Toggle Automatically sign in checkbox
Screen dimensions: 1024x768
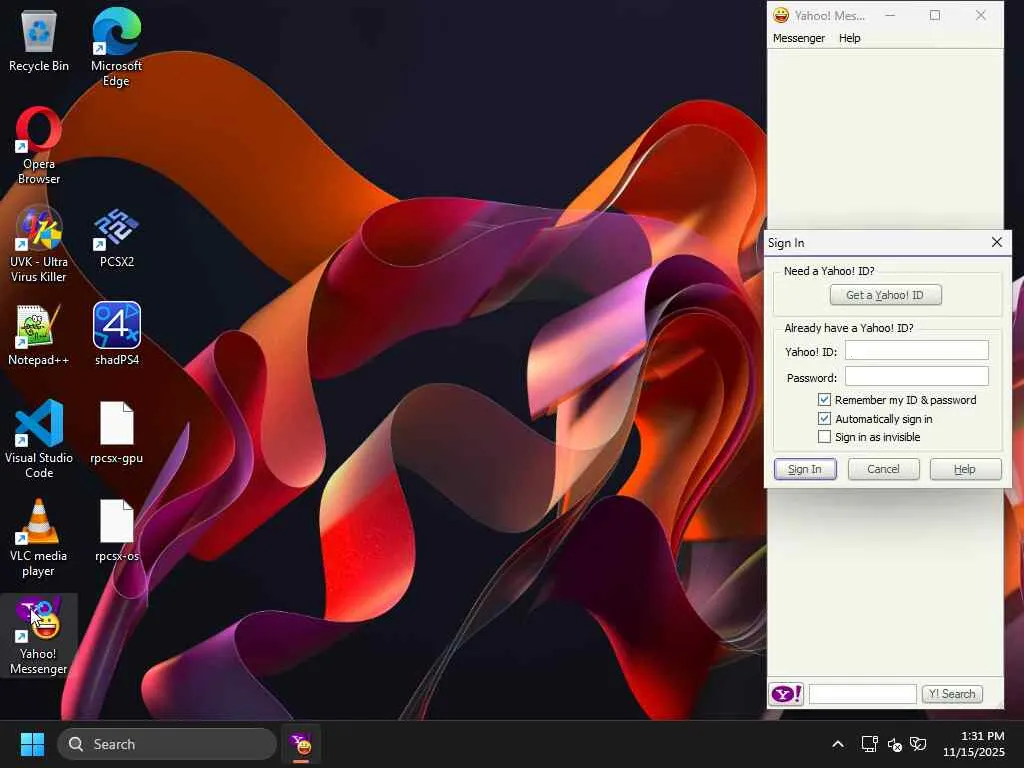click(824, 419)
